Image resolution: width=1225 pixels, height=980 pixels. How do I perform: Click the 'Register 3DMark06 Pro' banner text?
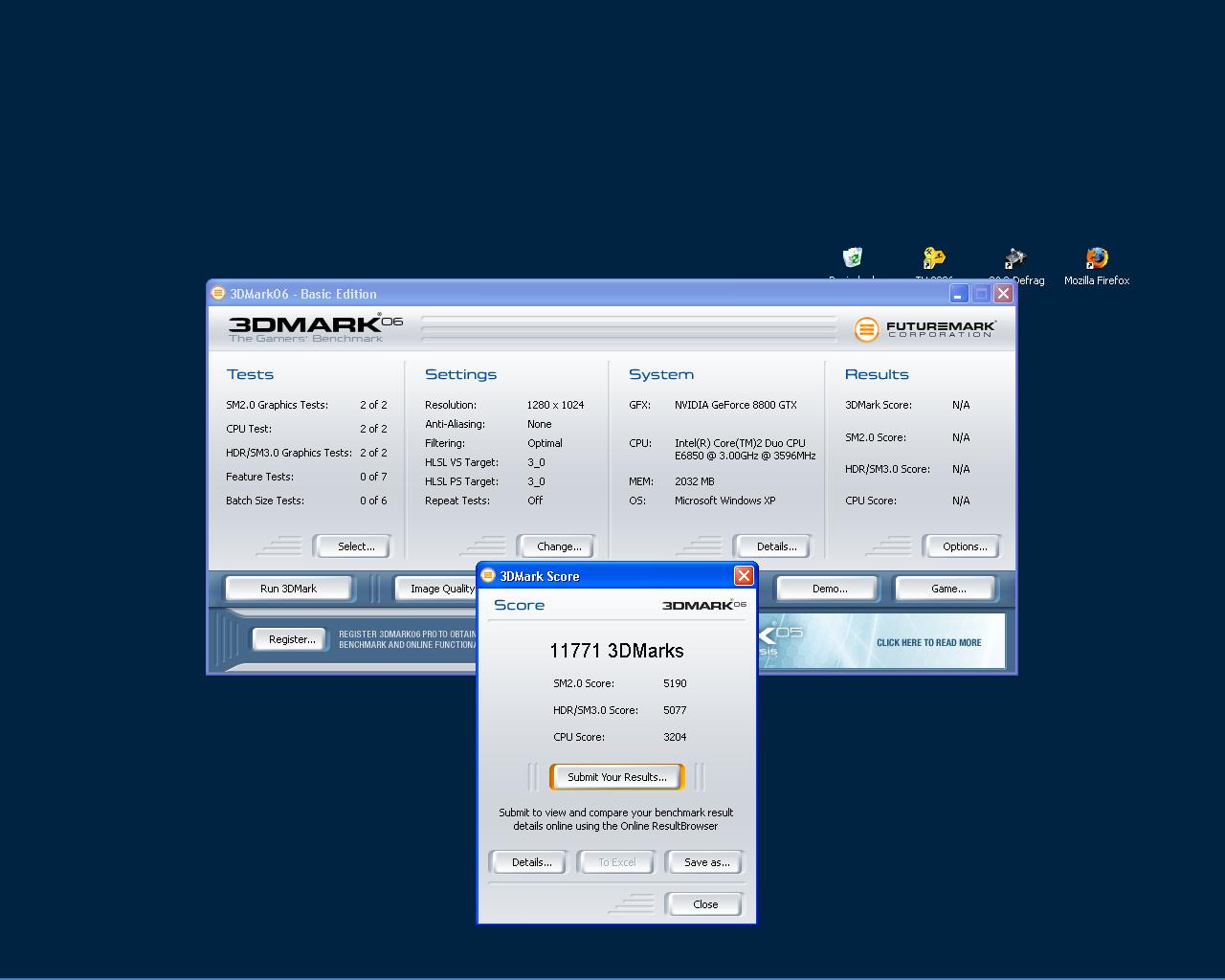pos(407,639)
